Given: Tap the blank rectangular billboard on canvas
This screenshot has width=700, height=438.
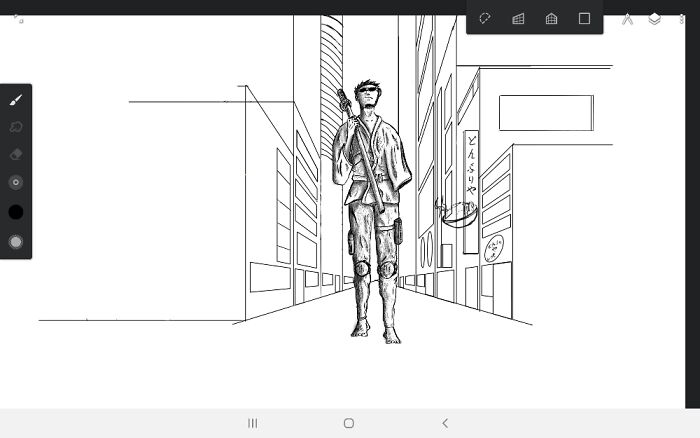Looking at the screenshot, I should coord(545,112).
